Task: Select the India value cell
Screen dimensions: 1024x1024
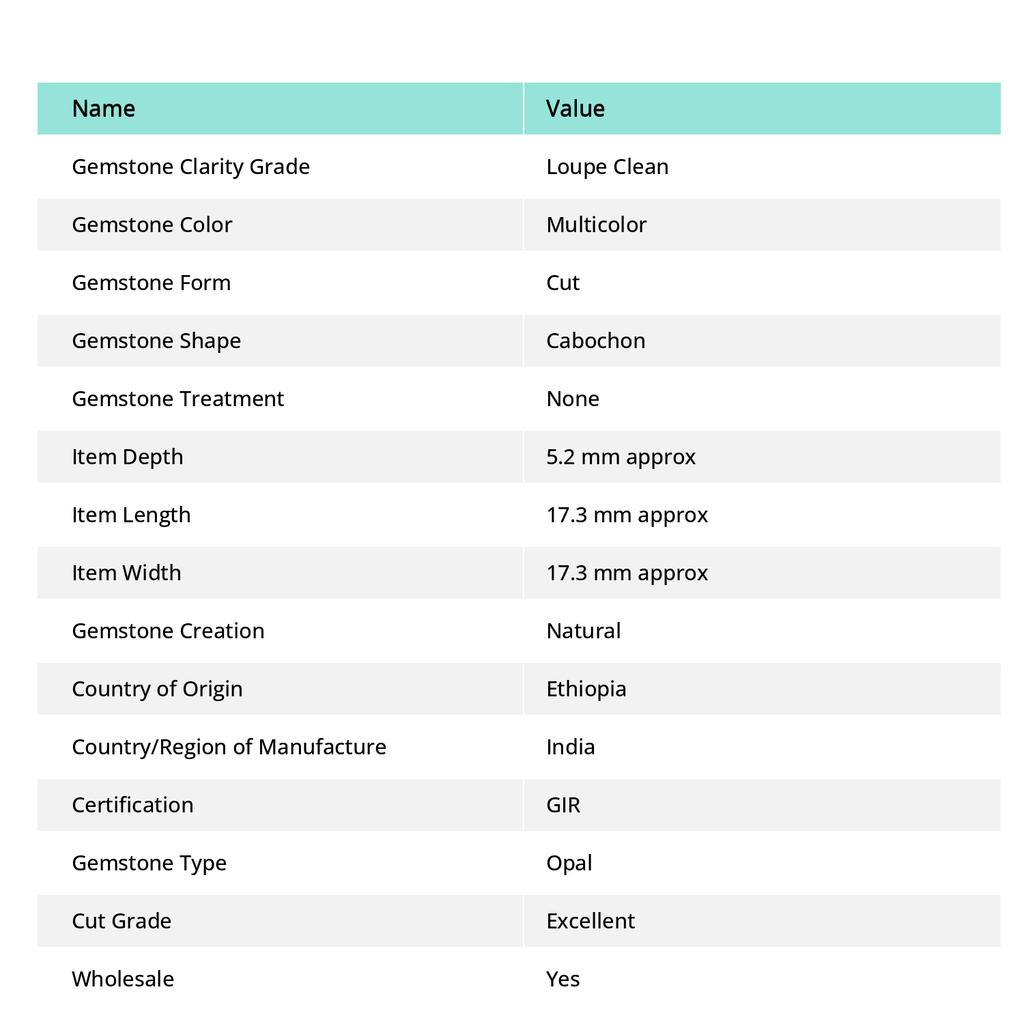Action: (761, 747)
